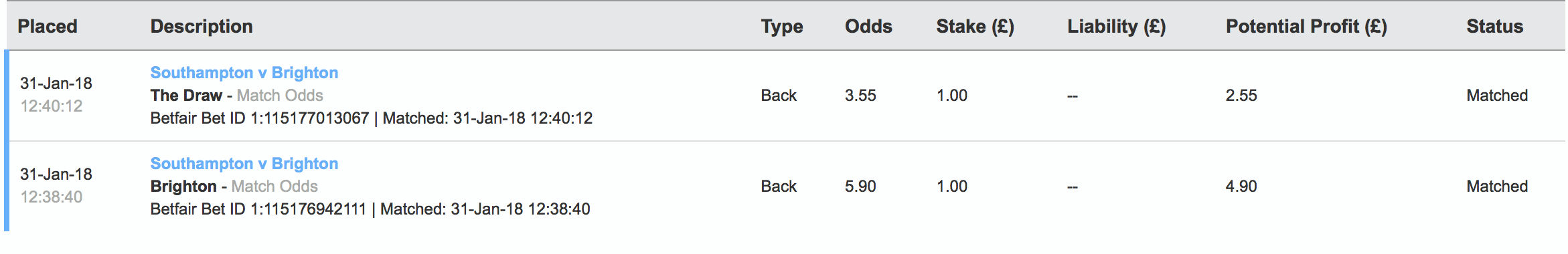Viewport: 1568px width, 254px height.
Task: Click the Liability (£) column header
Action: [x=1117, y=27]
